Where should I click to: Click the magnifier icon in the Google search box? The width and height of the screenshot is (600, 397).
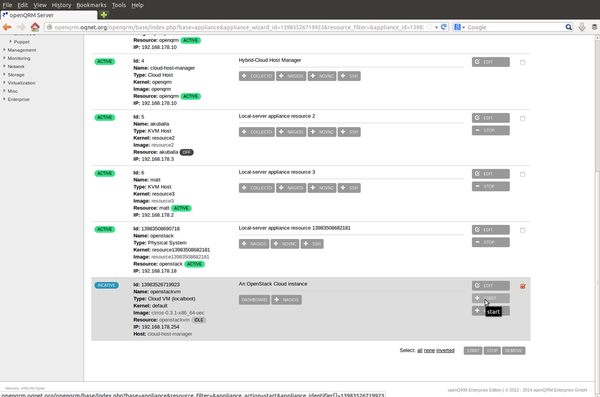(x=569, y=27)
